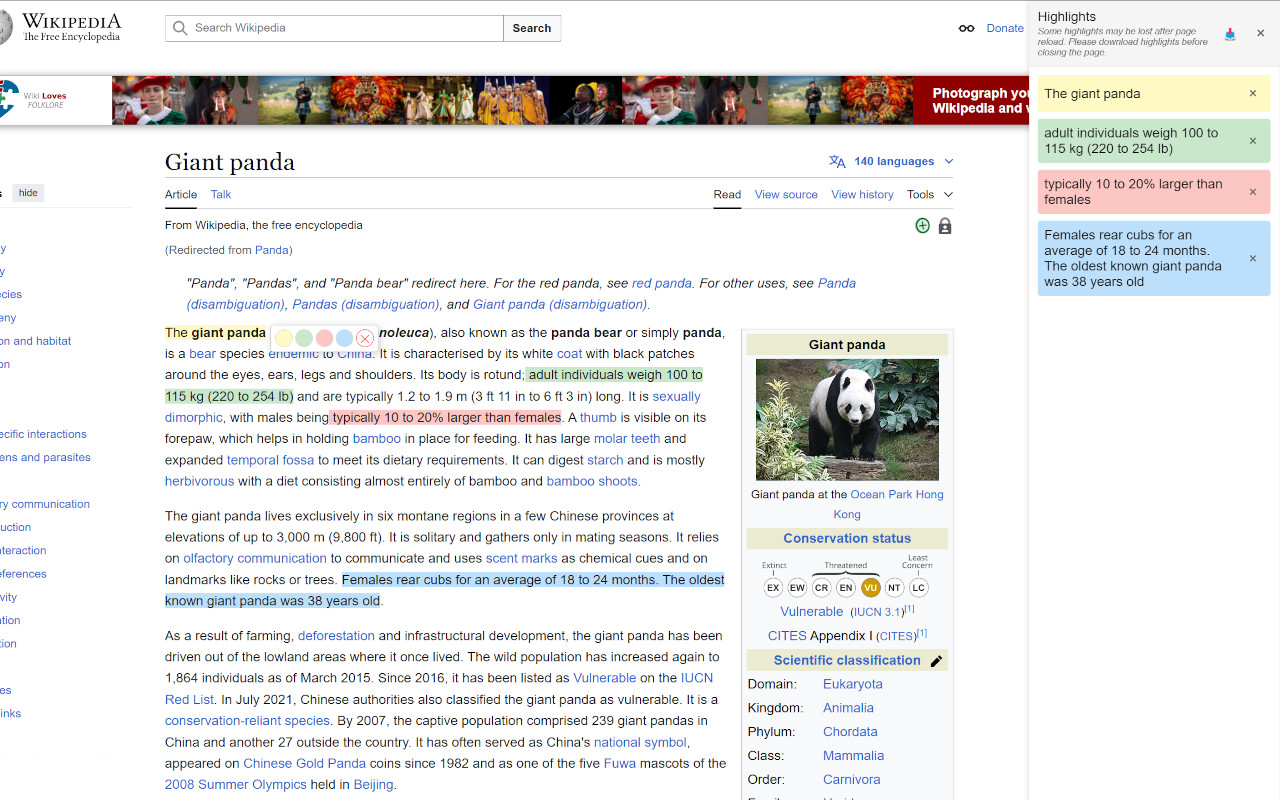
Task: Download highlights from the Highlights panel
Action: coord(1230,34)
